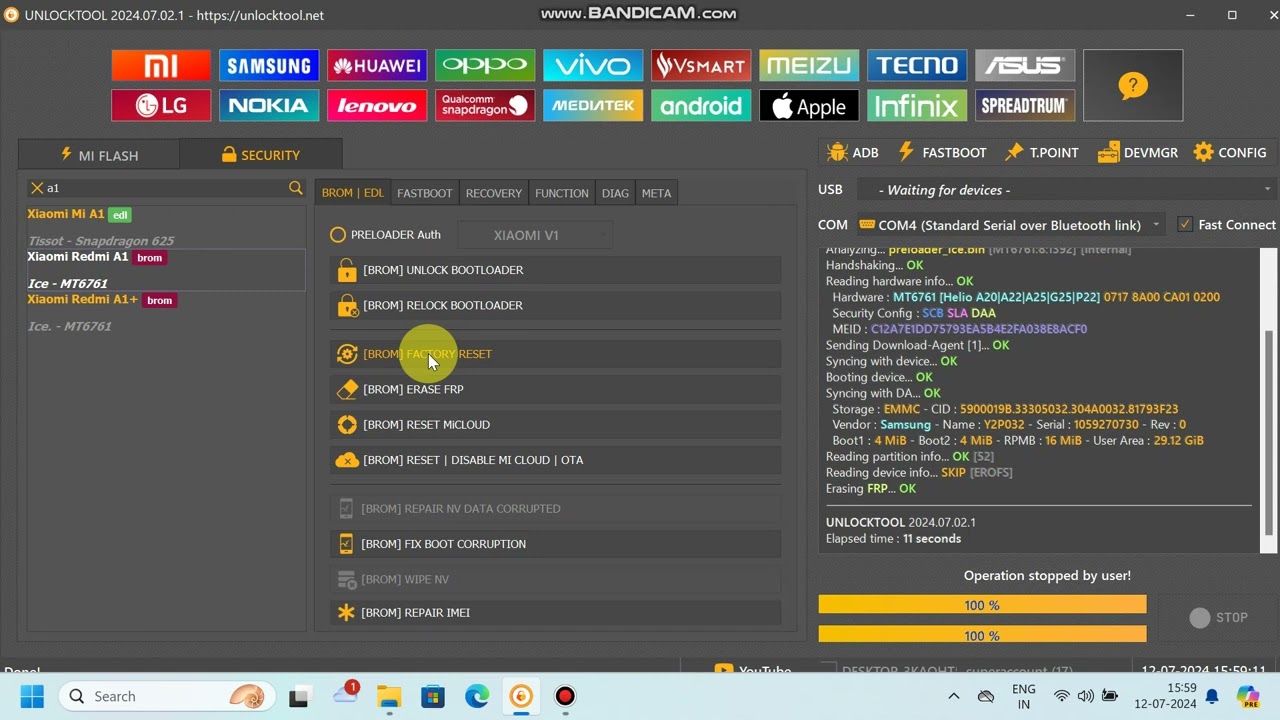Open the Lenovo brand section

377,105
